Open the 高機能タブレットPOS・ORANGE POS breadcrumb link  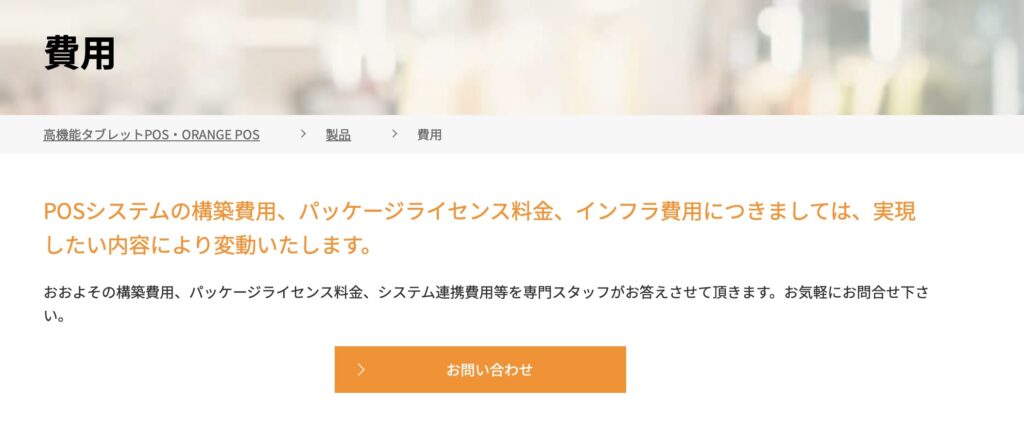[152, 135]
